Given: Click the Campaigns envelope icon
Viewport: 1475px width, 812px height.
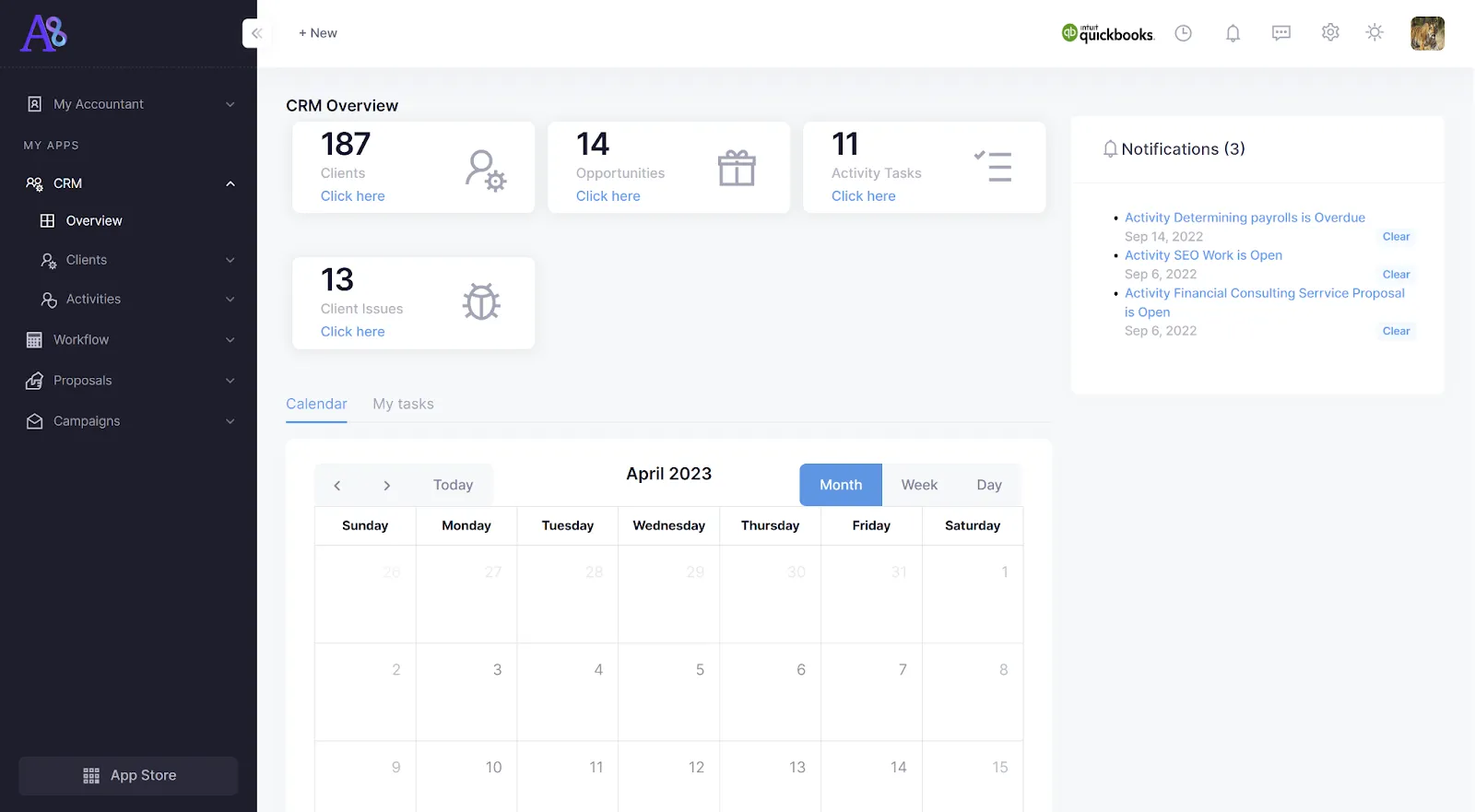Looking at the screenshot, I should (x=34, y=421).
